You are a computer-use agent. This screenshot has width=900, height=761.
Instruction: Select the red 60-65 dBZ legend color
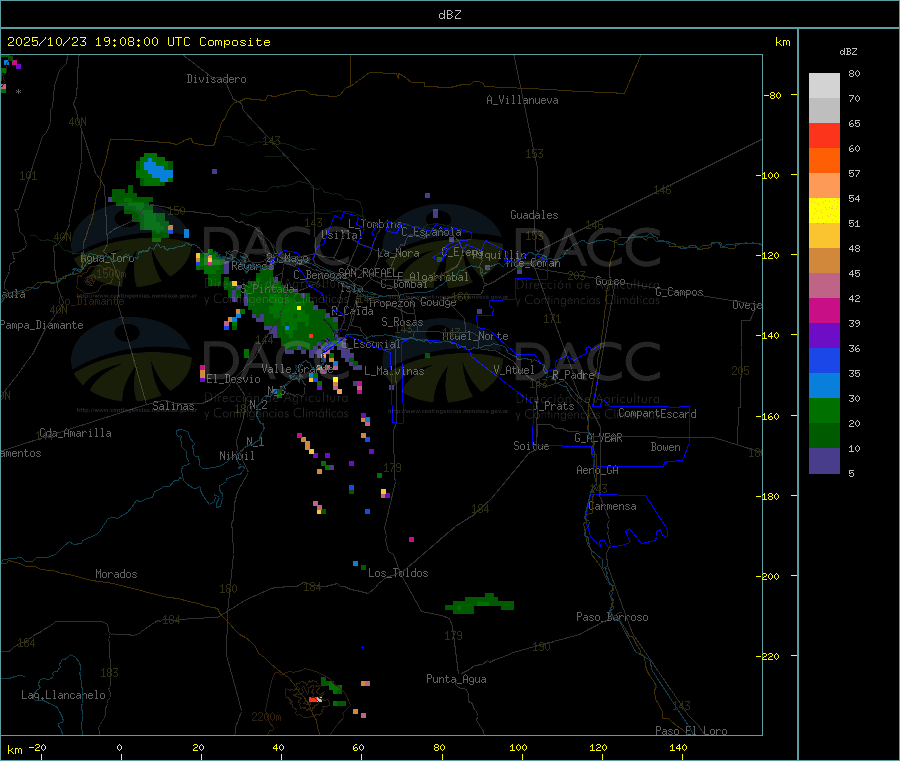[x=824, y=135]
